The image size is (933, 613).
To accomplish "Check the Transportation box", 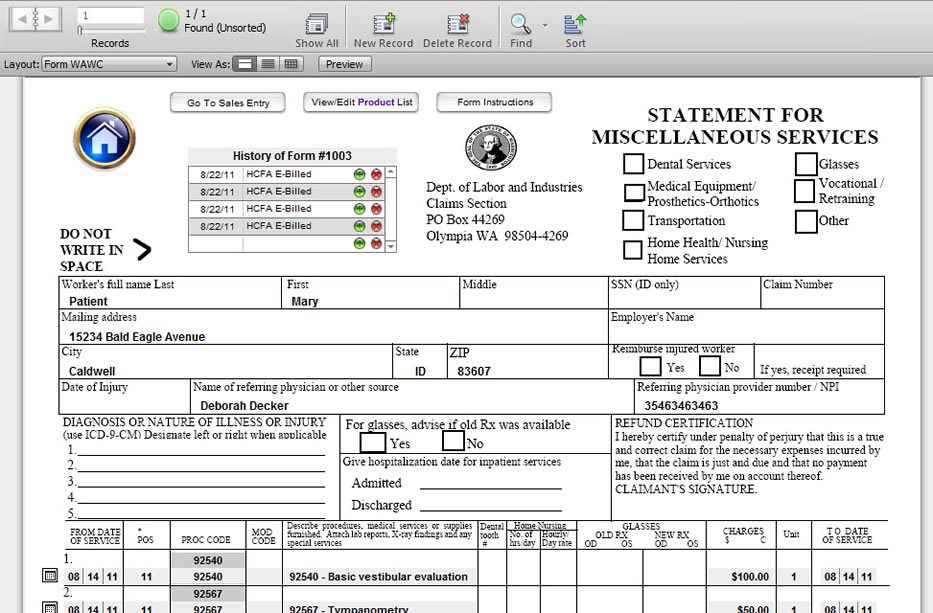I will (x=633, y=220).
